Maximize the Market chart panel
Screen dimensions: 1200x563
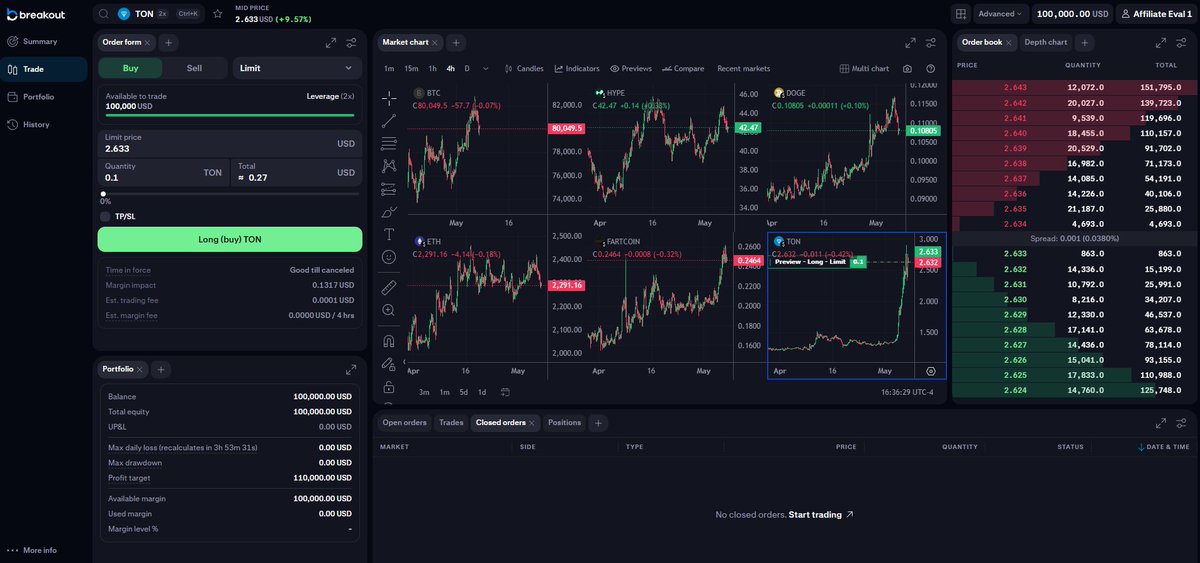910,43
